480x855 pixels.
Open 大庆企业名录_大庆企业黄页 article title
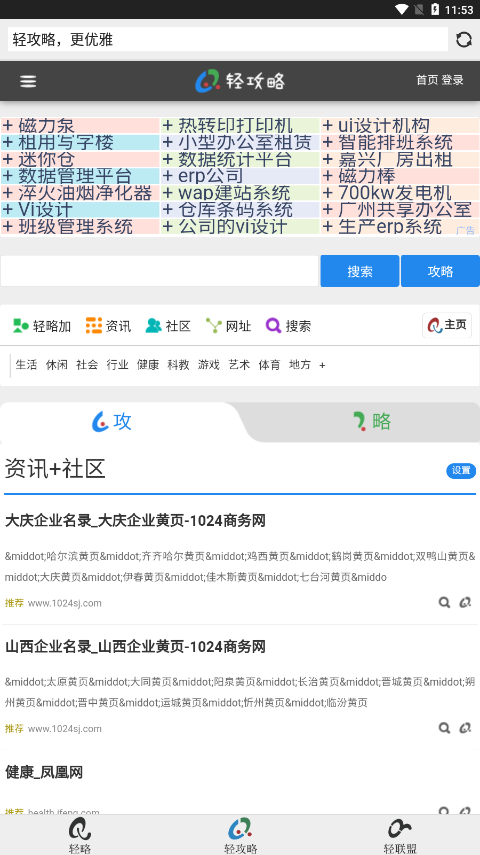pos(135,521)
